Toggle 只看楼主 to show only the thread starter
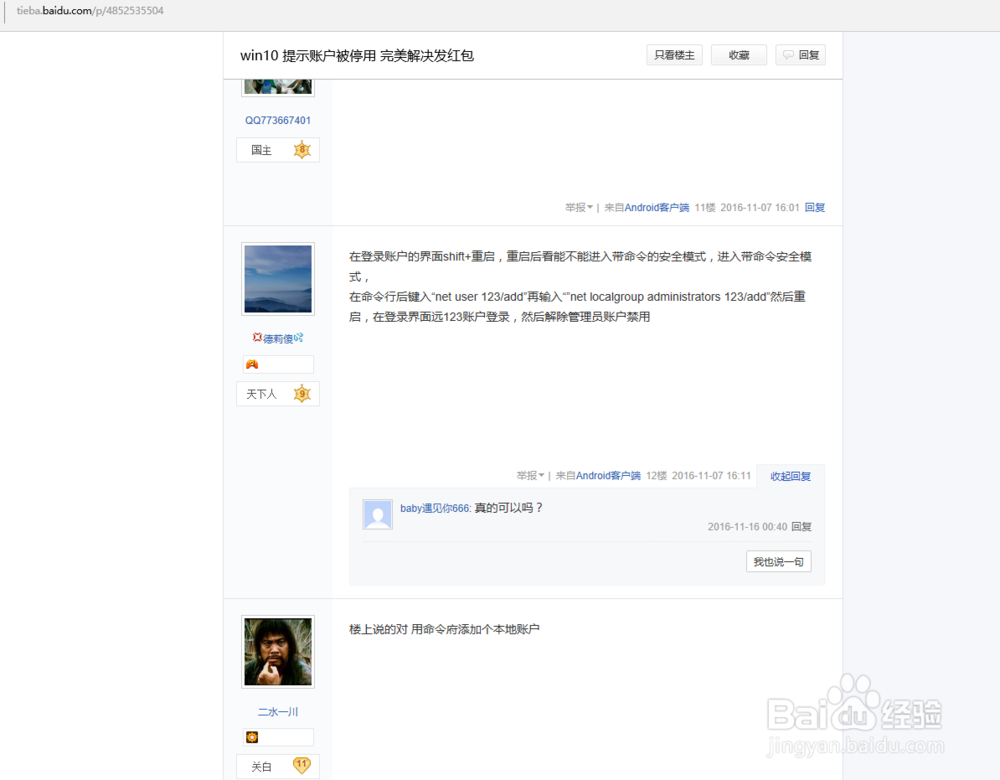This screenshot has width=1000, height=780. 674,55
